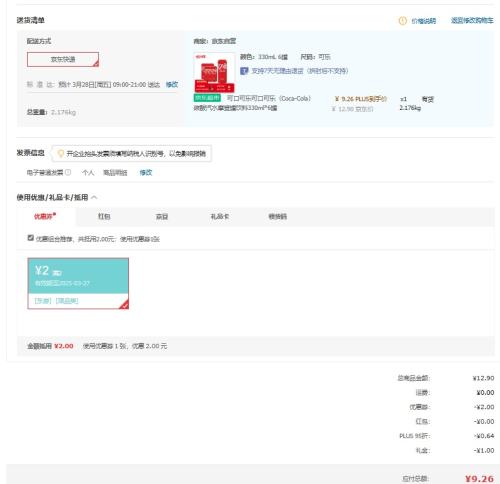Switch to the 京豆 tab
The image size is (500, 484).
[162, 217]
